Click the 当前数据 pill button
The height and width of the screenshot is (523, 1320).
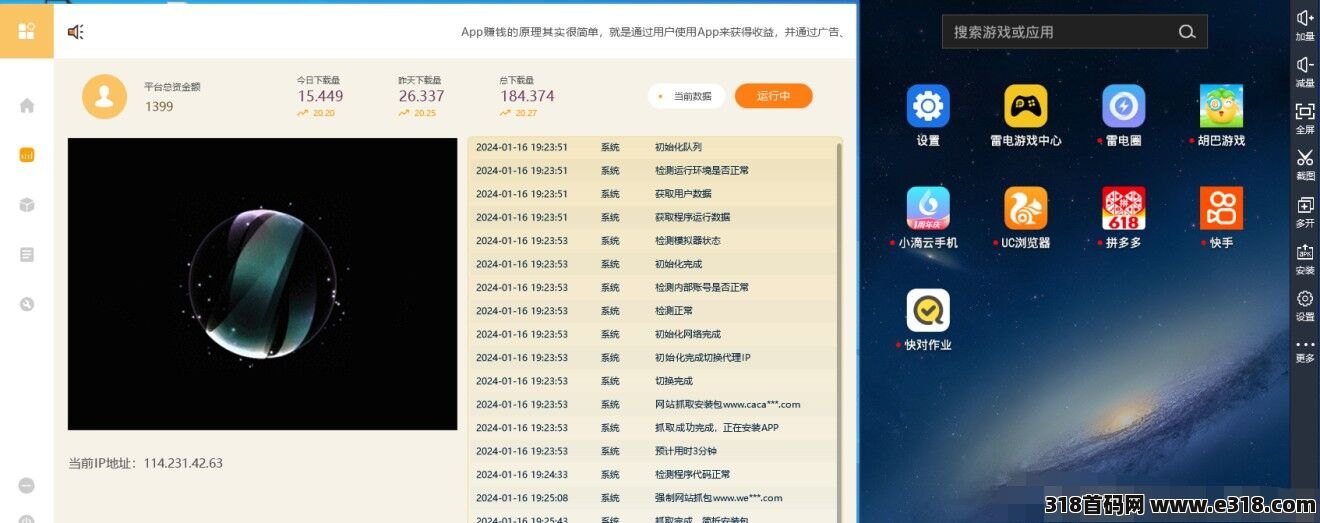click(686, 96)
